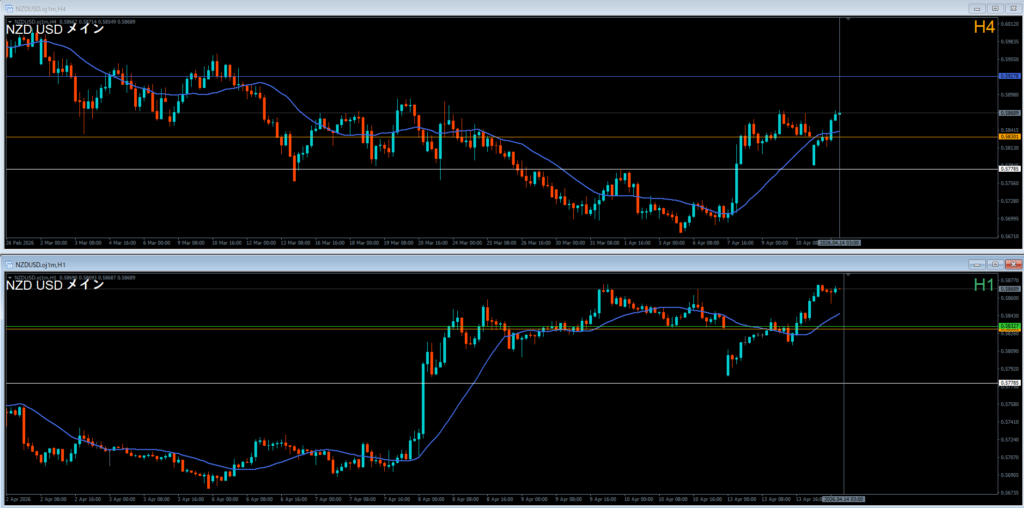Minimize the NZDUSD H4 chart window
This screenshot has width=1024, height=508.
[978, 8]
